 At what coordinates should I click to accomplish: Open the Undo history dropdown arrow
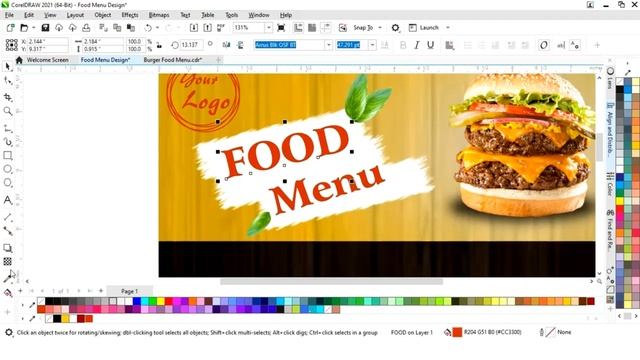(x=157, y=28)
